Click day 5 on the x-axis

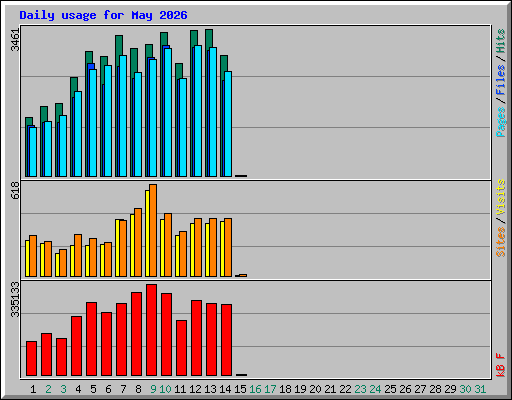[x=93, y=389]
